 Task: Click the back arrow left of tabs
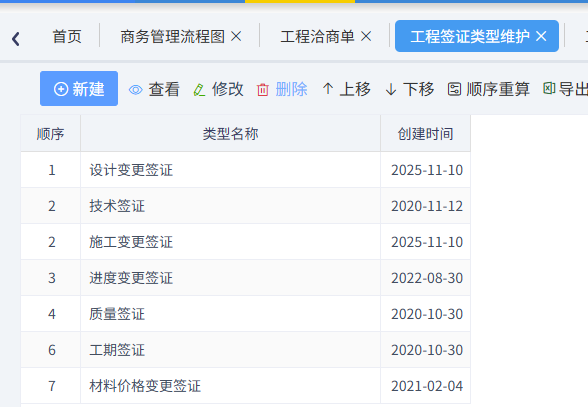click(x=16, y=39)
